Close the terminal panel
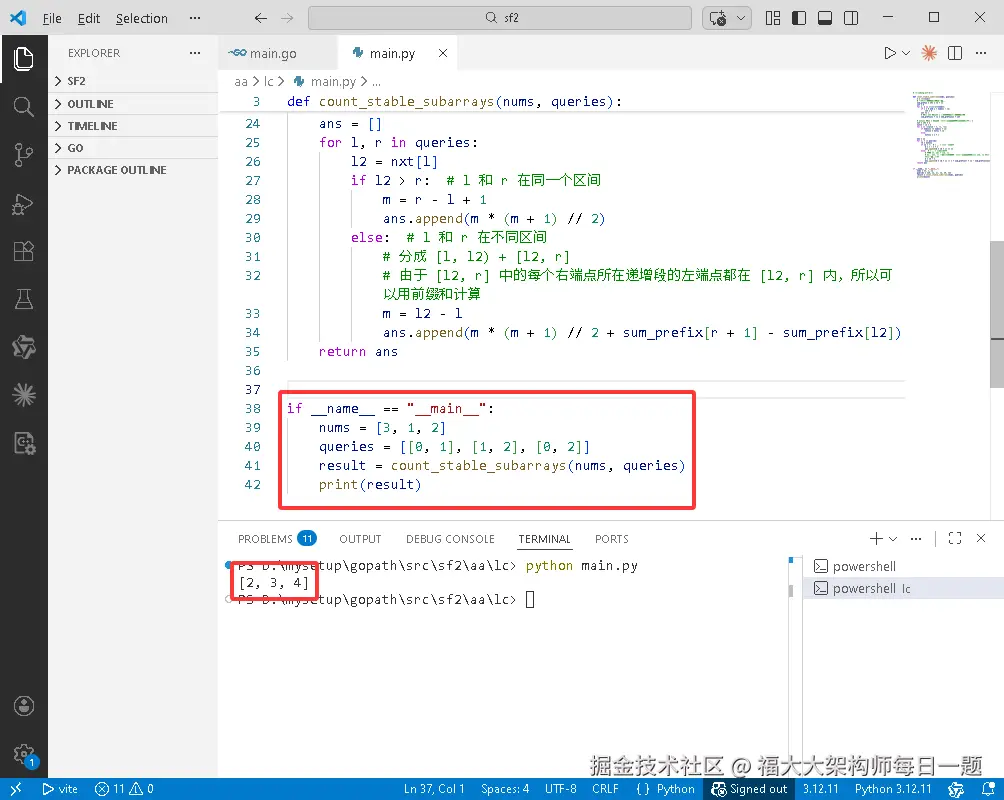Viewport: 1004px width, 800px height. 981,539
